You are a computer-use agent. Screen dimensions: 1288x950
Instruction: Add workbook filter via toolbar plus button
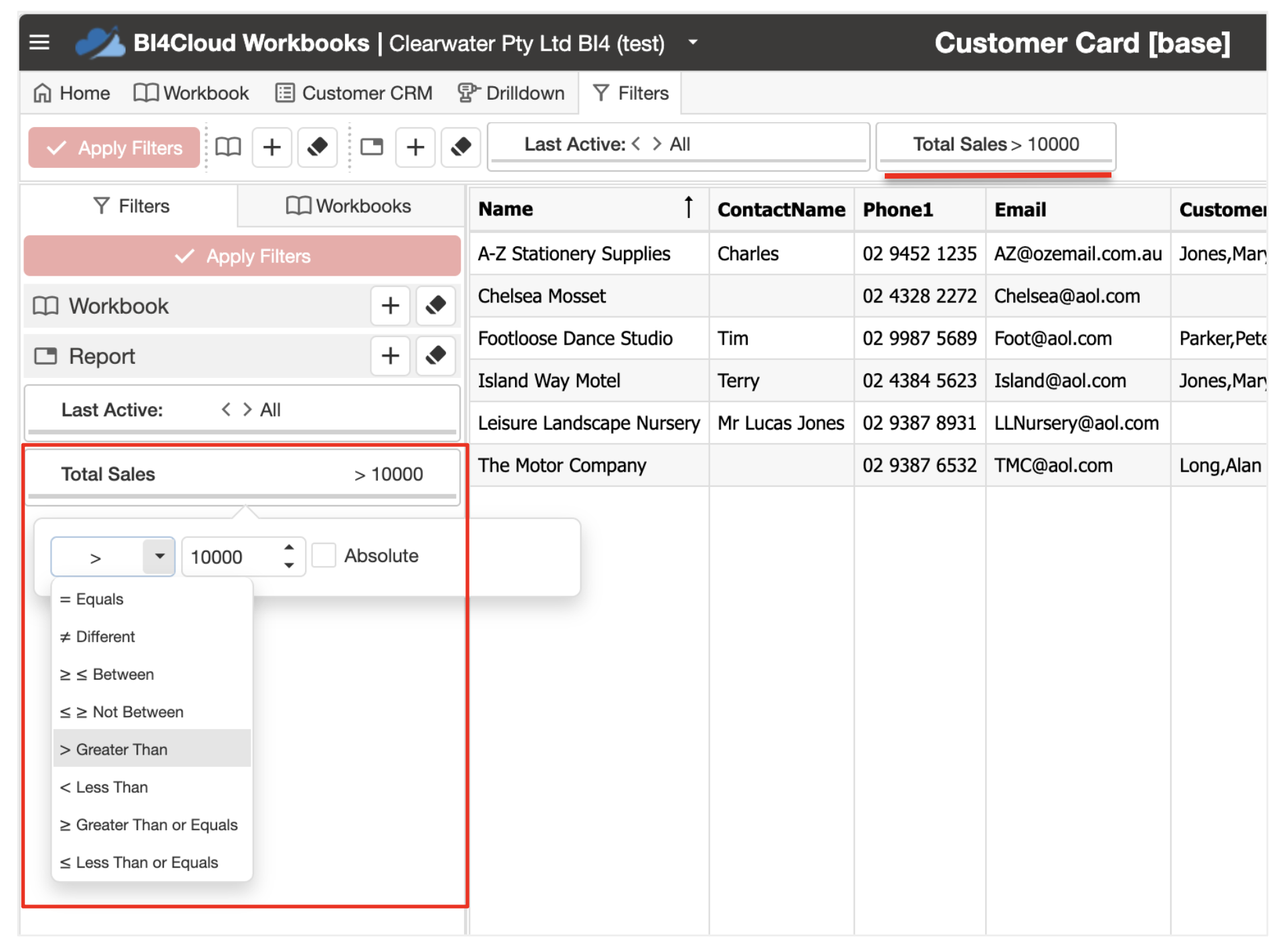[272, 147]
